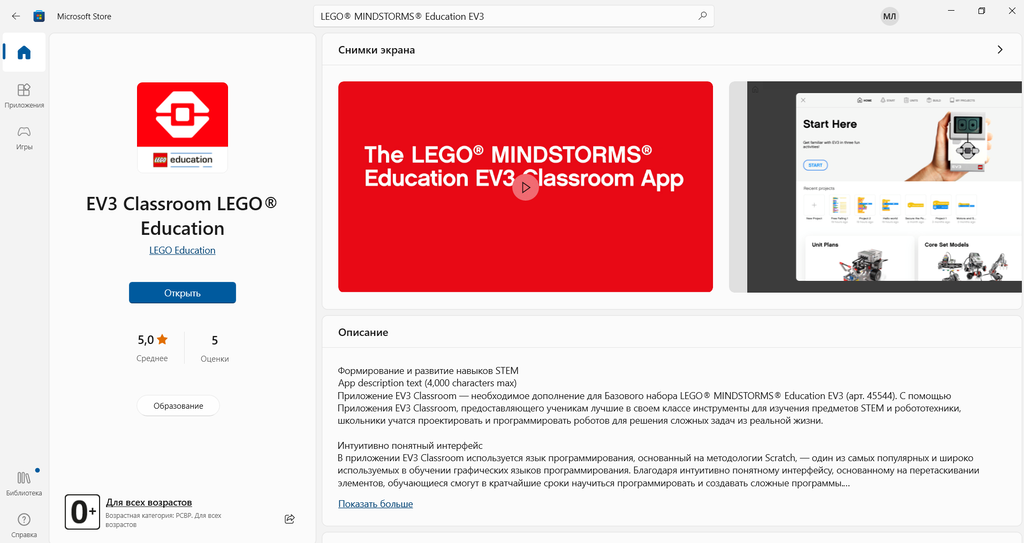Open the МЛ user profile avatar
1024x543 pixels.
[889, 16]
